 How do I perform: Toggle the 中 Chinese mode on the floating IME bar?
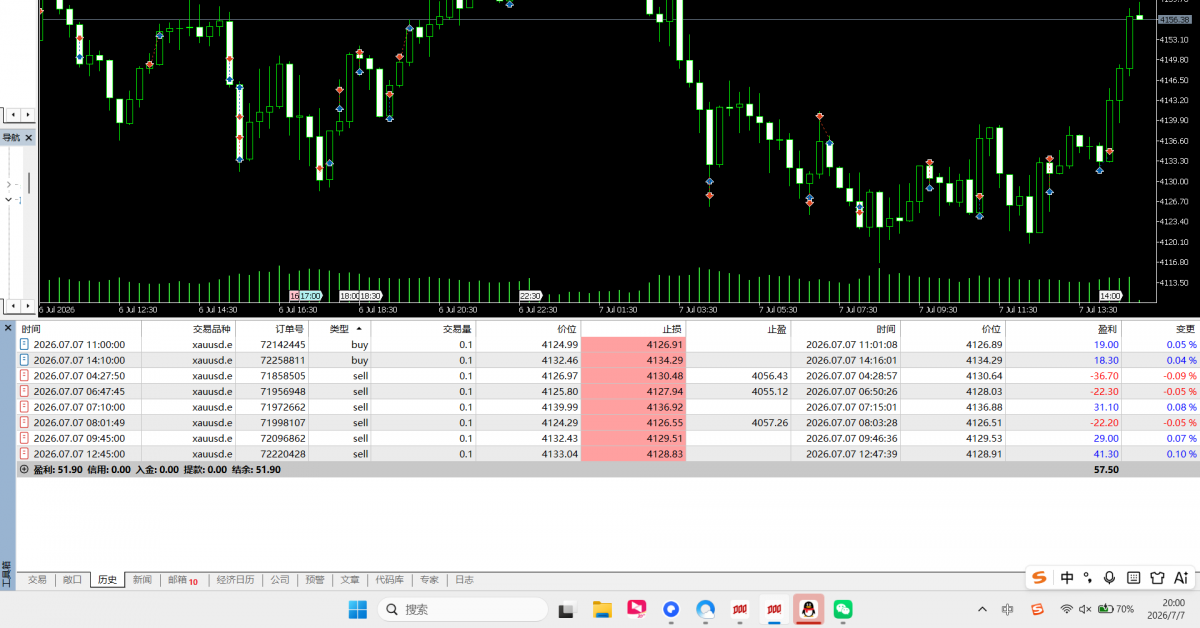[1067, 577]
